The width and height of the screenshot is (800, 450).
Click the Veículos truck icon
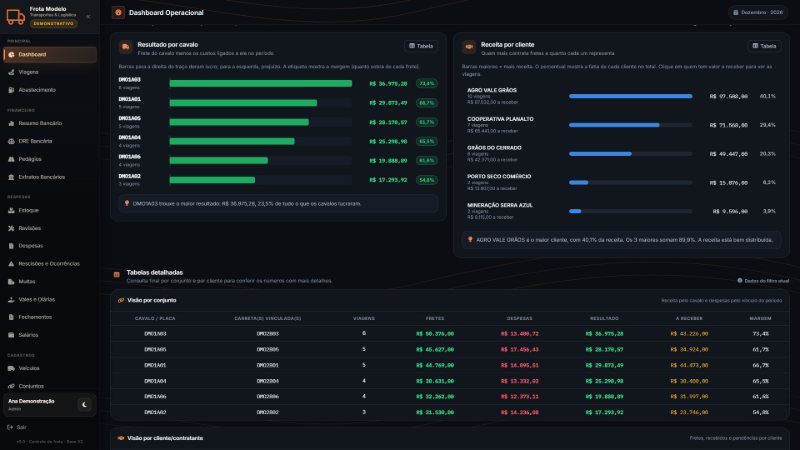(x=11, y=368)
